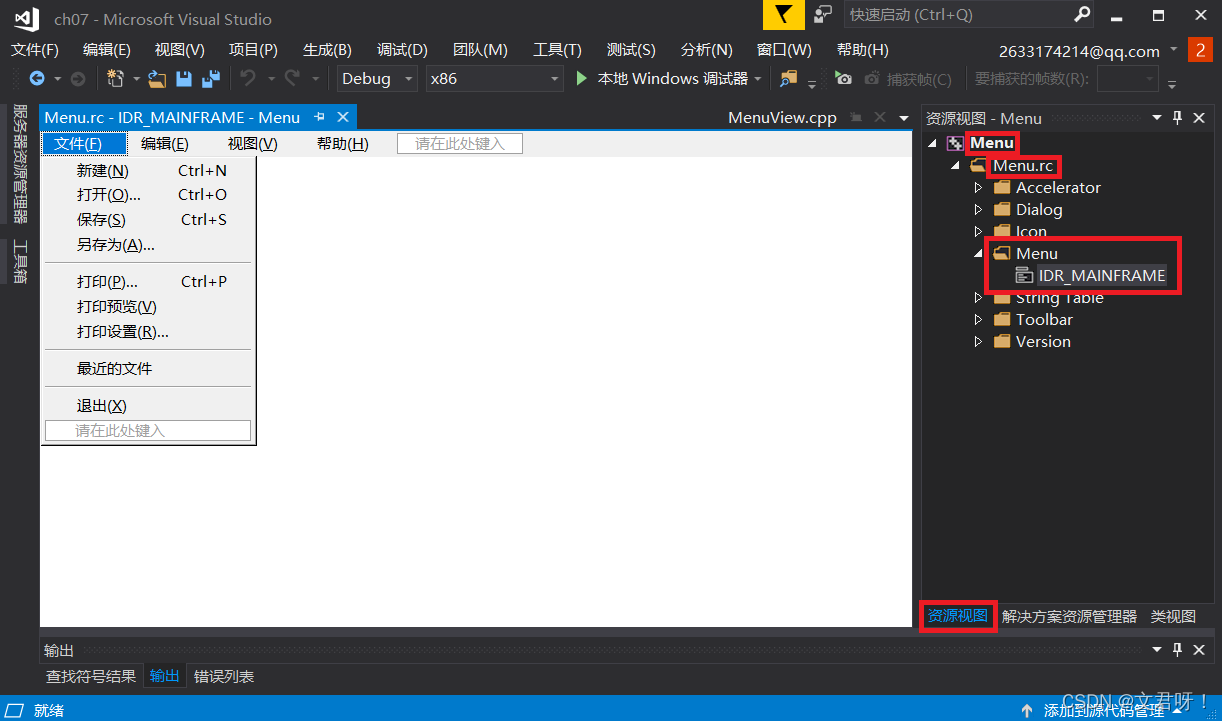
Task: Click the New Project toolbar icon
Action: (x=115, y=78)
